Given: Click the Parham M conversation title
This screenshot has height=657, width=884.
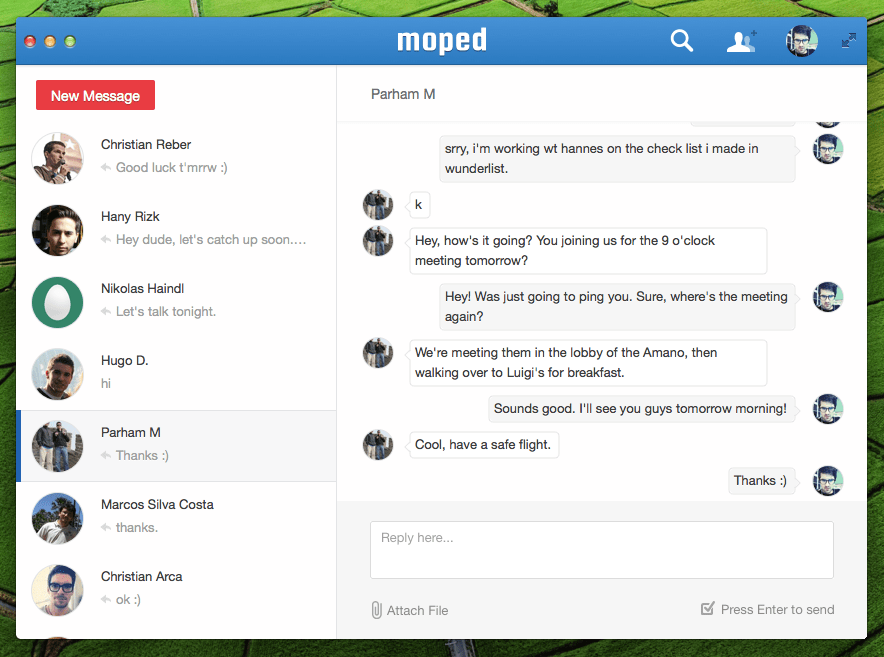Looking at the screenshot, I should pos(403,94).
